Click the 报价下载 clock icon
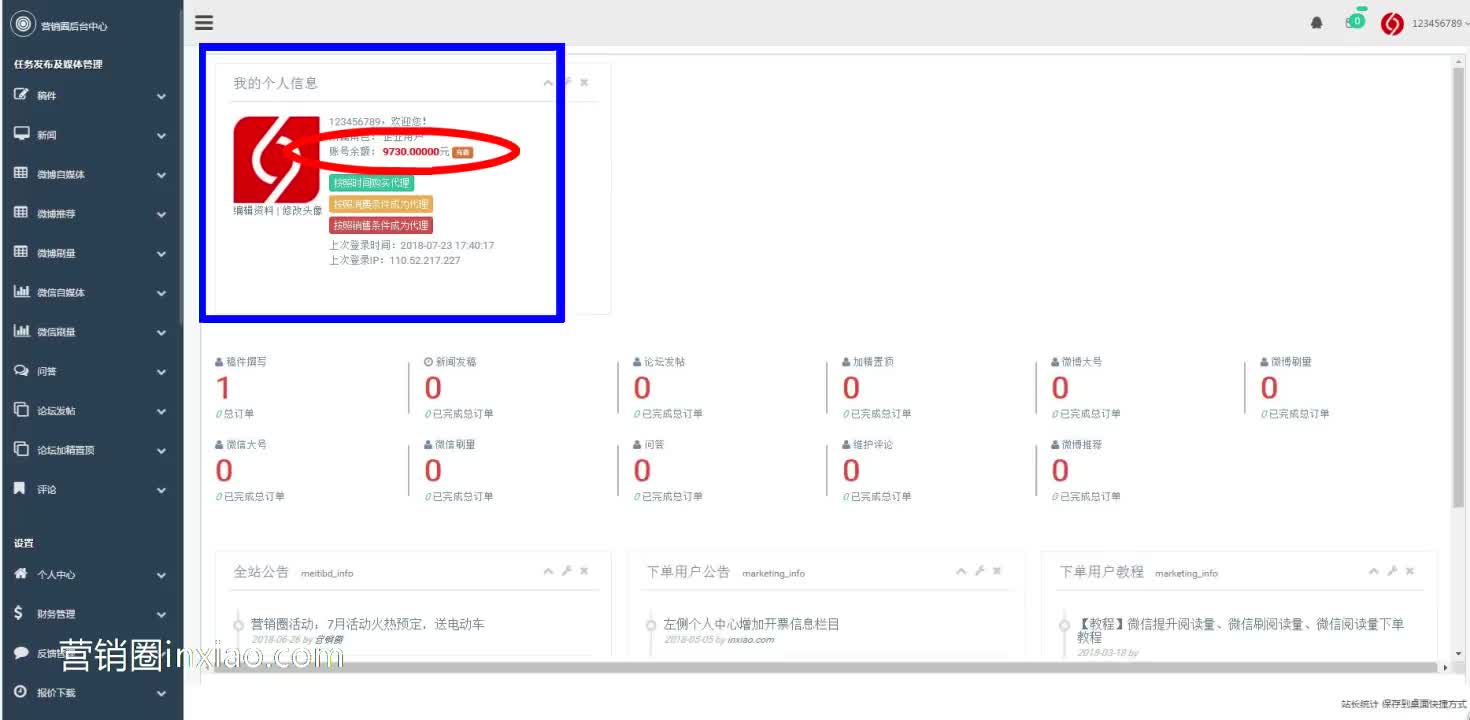 coord(20,691)
